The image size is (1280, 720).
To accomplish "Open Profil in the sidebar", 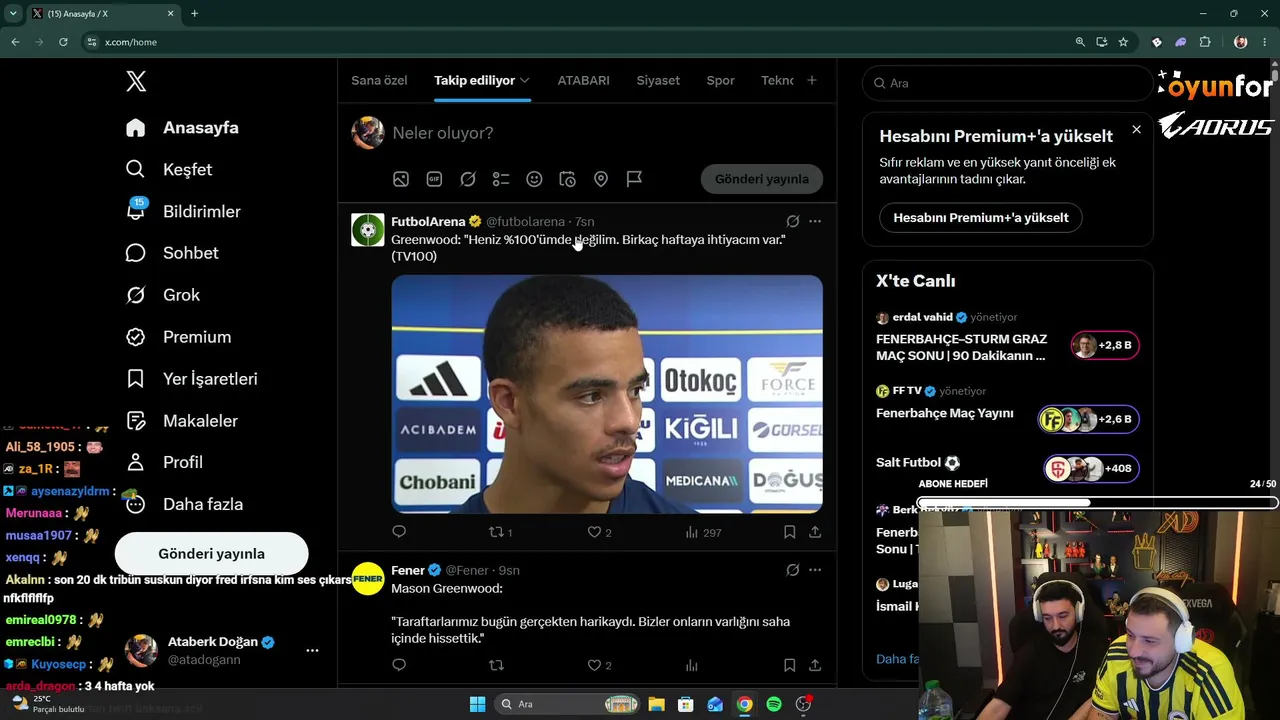I will 164,462.
